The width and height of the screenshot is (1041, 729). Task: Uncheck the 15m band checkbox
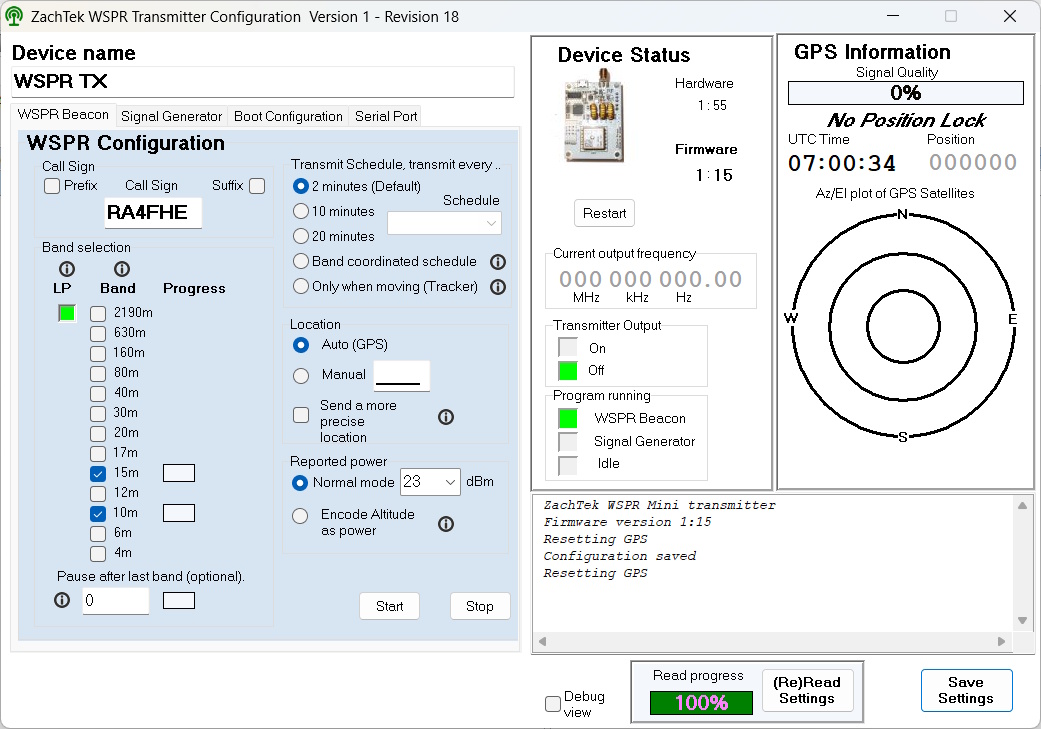[98, 473]
